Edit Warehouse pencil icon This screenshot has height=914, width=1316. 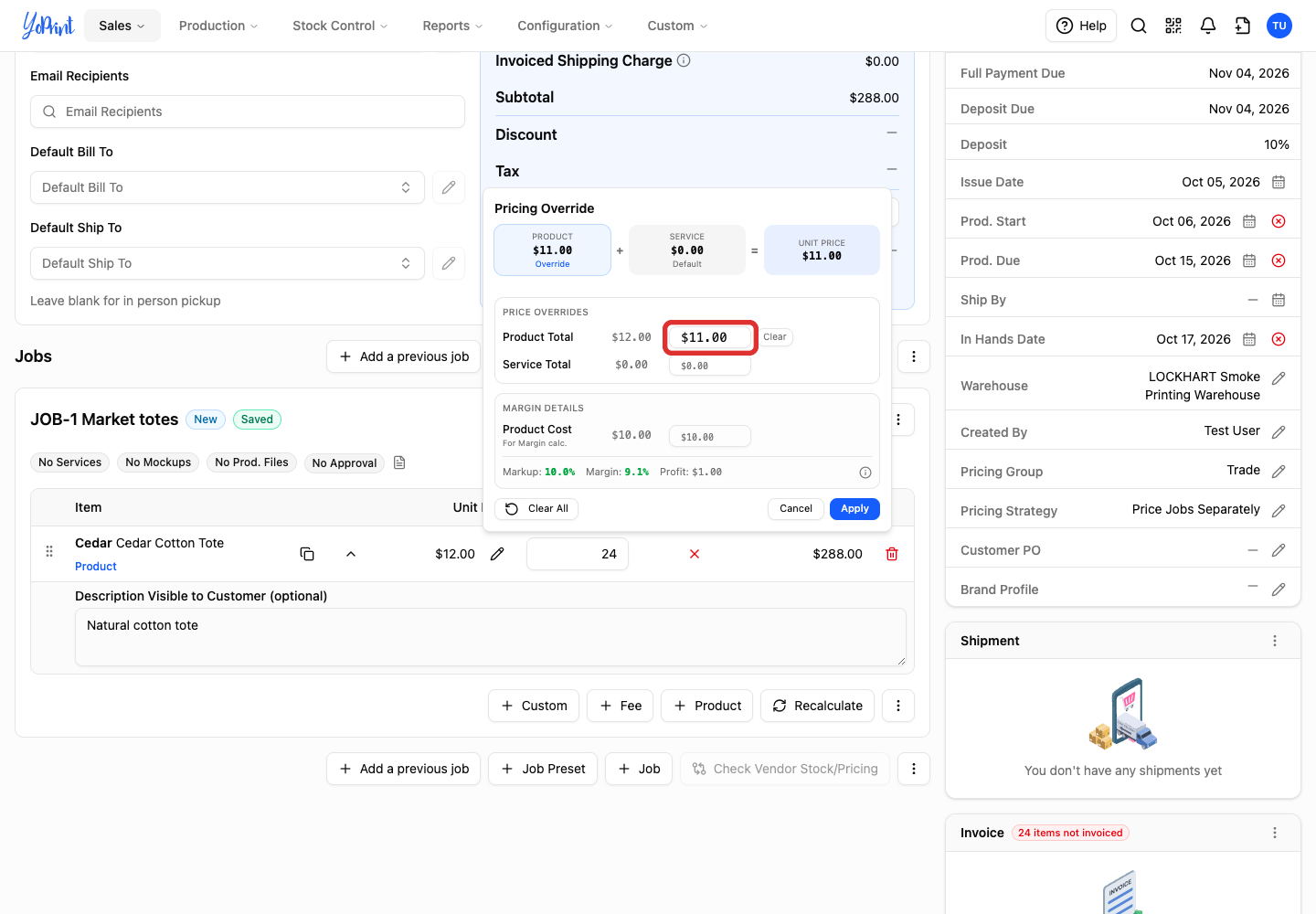pos(1279,378)
